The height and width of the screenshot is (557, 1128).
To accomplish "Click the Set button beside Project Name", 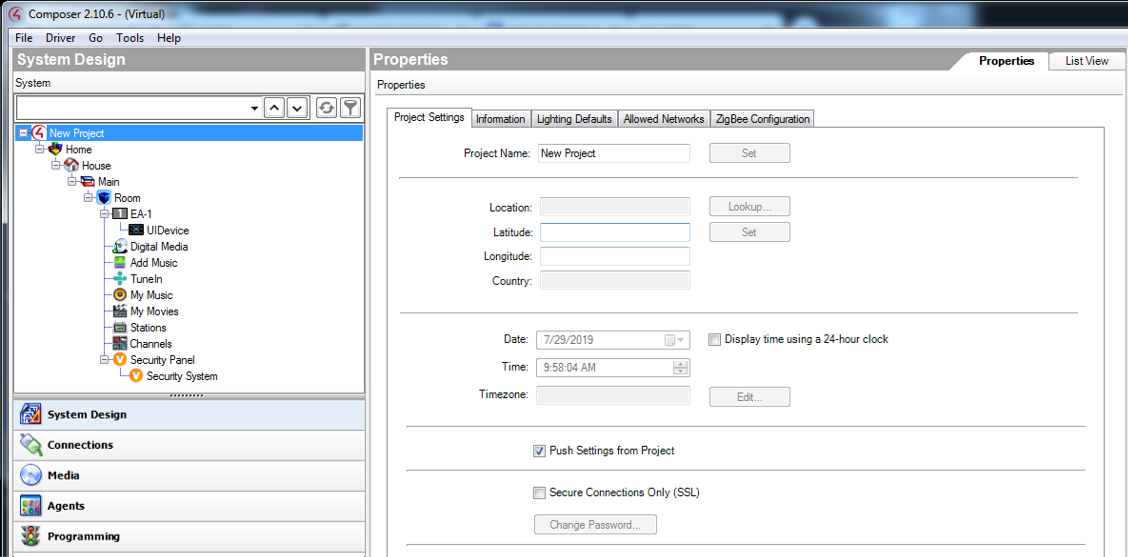I will pyautogui.click(x=749, y=153).
